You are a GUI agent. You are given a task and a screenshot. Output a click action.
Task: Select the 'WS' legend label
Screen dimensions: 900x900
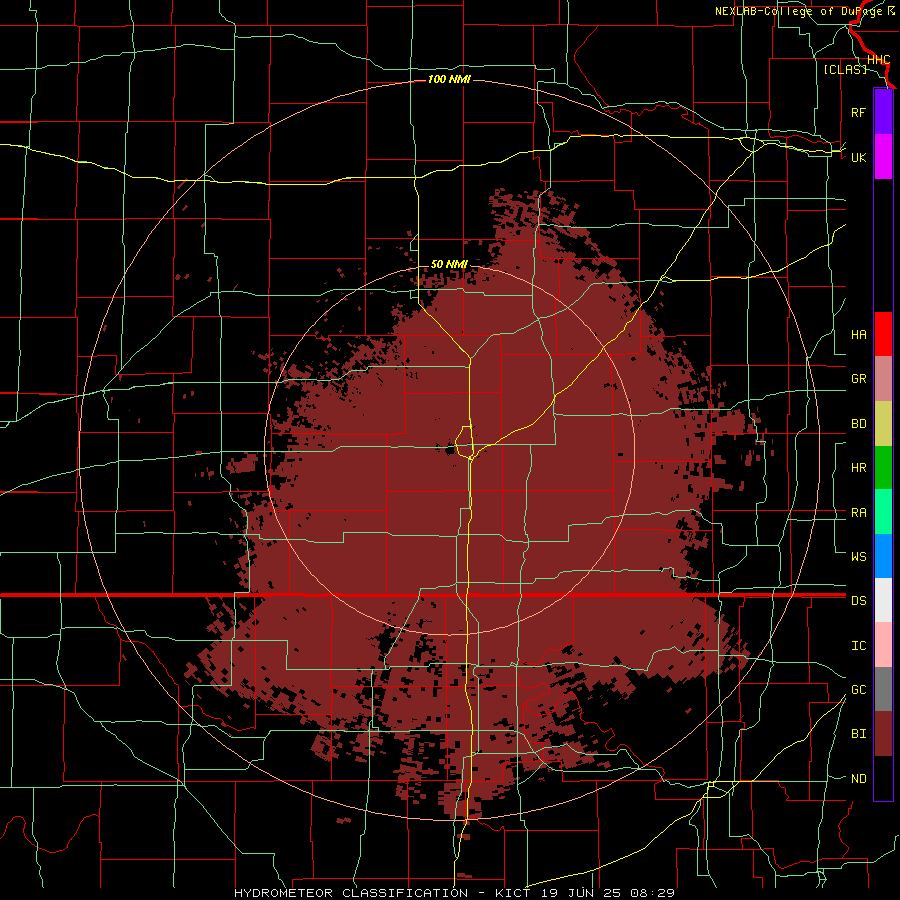[858, 556]
